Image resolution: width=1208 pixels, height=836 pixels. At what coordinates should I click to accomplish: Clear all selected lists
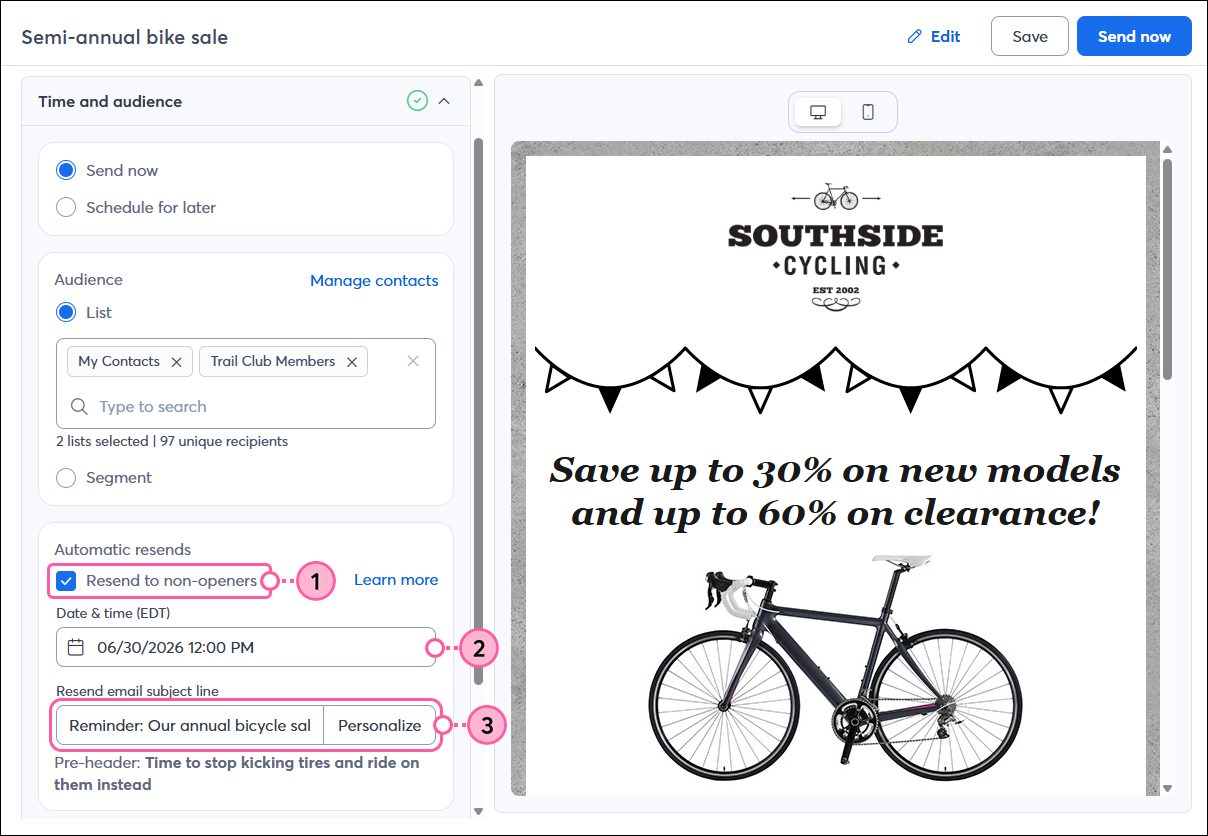[x=413, y=361]
